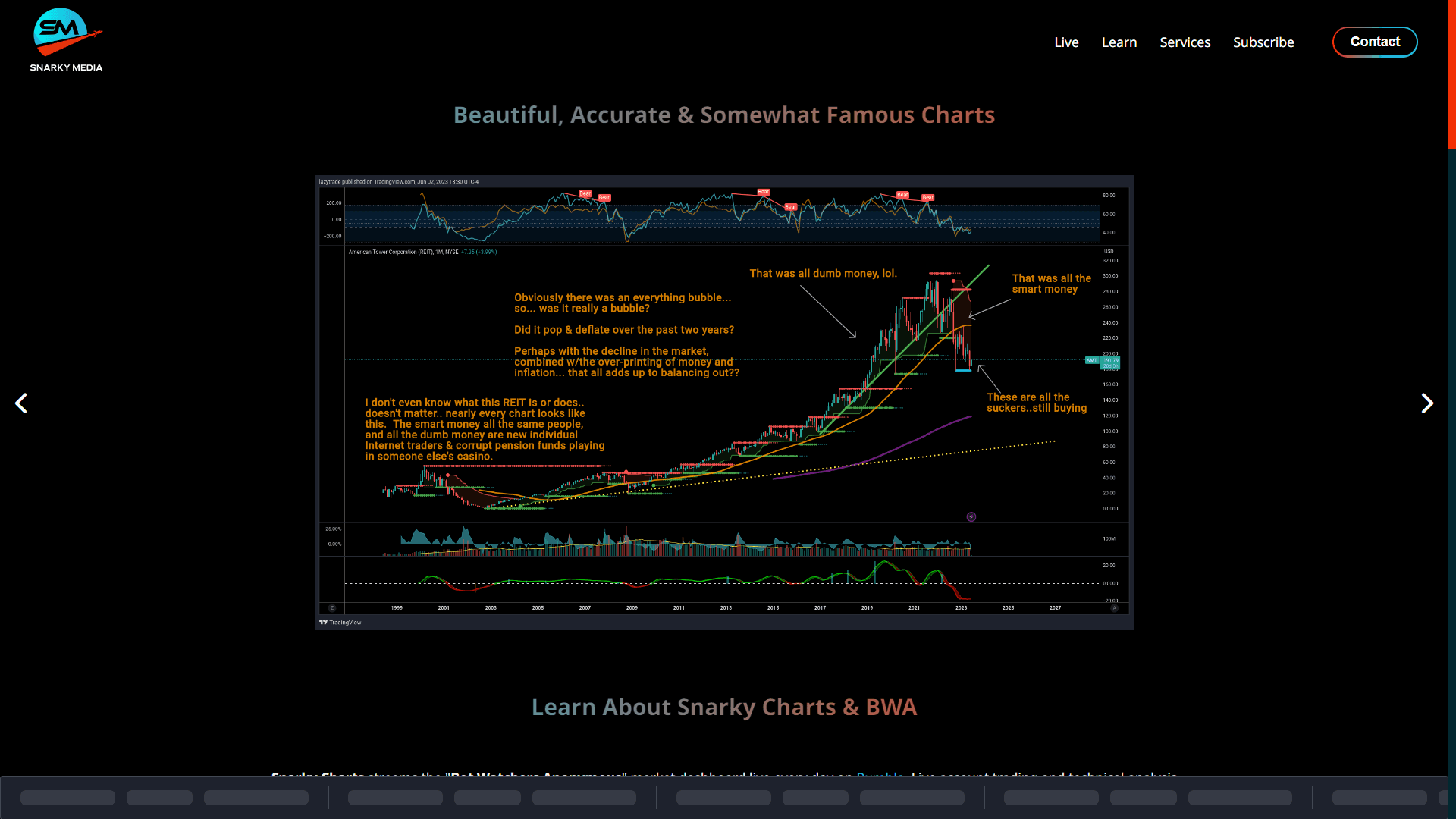Click the round icon at chart bottom-right
Viewport: 1456px width, 819px height.
[x=1114, y=608]
